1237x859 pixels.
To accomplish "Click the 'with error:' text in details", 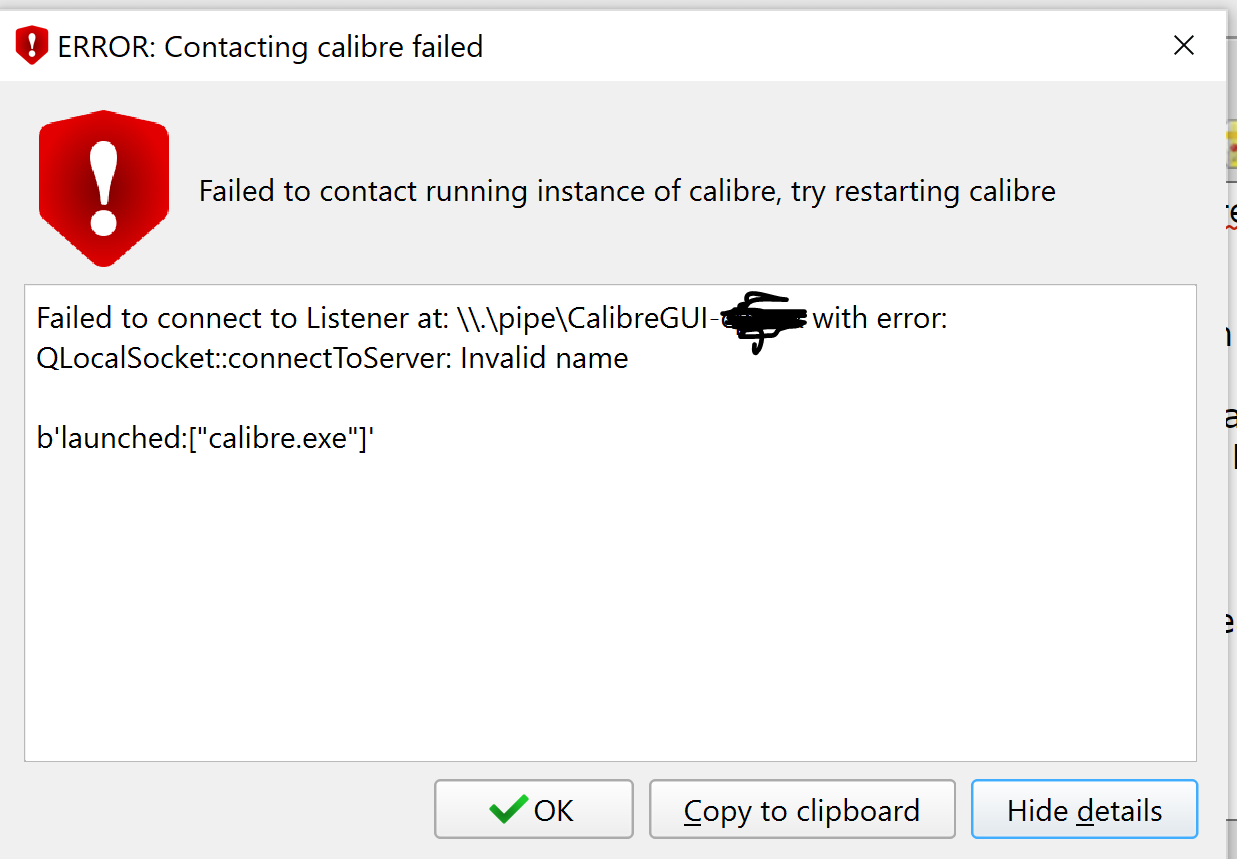I will pyautogui.click(x=880, y=319).
